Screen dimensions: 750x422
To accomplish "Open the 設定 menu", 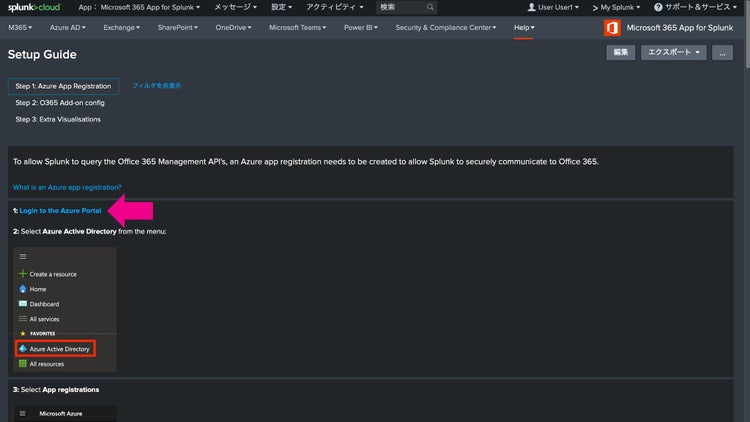I will 281,7.
